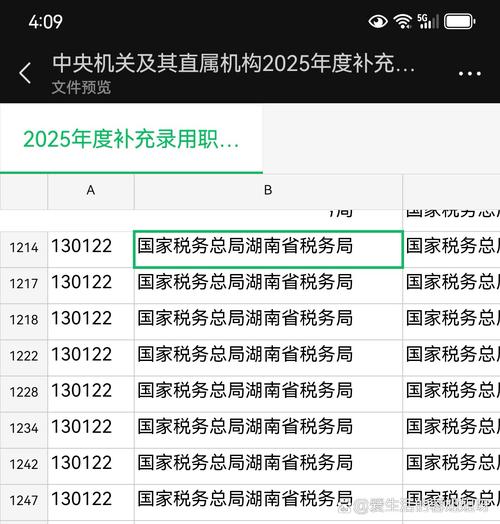Click cell 130122 in row 1242

[x=91, y=465]
